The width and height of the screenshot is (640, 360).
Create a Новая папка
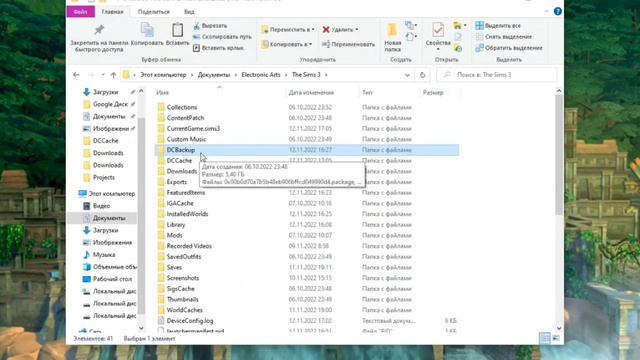pyautogui.click(x=392, y=38)
